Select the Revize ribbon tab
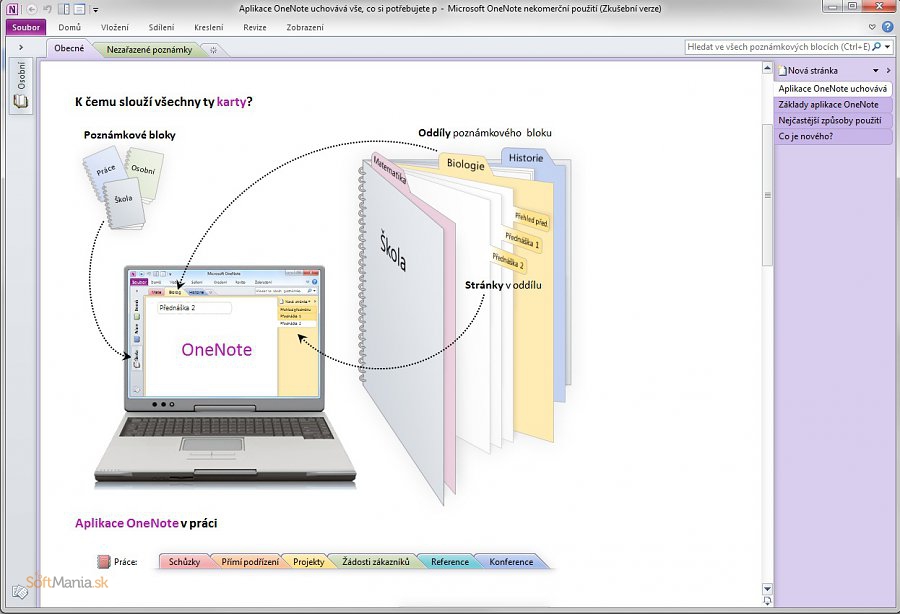900x614 pixels. pyautogui.click(x=255, y=27)
